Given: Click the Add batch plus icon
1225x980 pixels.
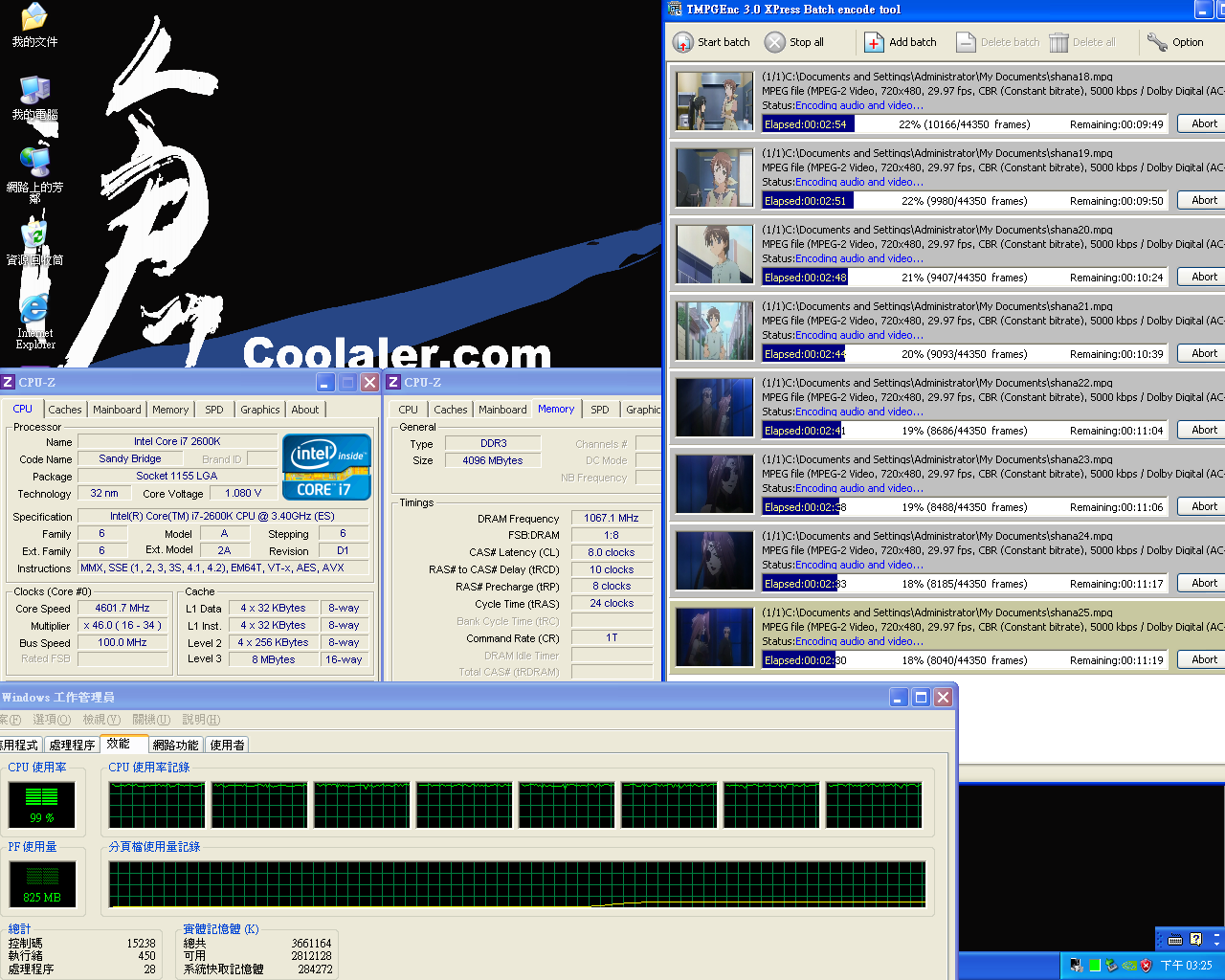Looking at the screenshot, I should coord(874,42).
